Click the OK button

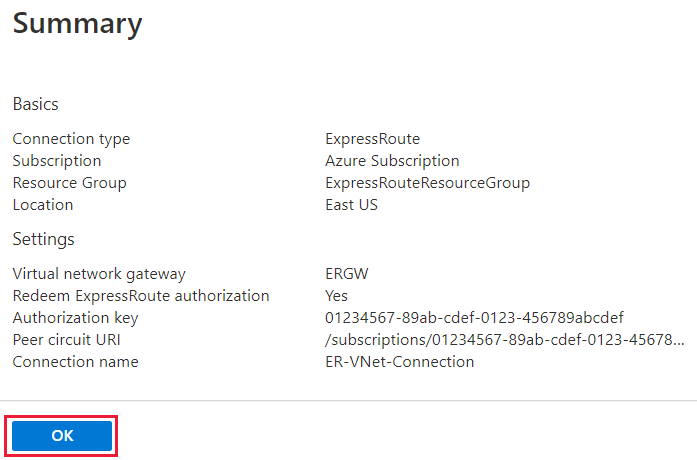click(62, 436)
